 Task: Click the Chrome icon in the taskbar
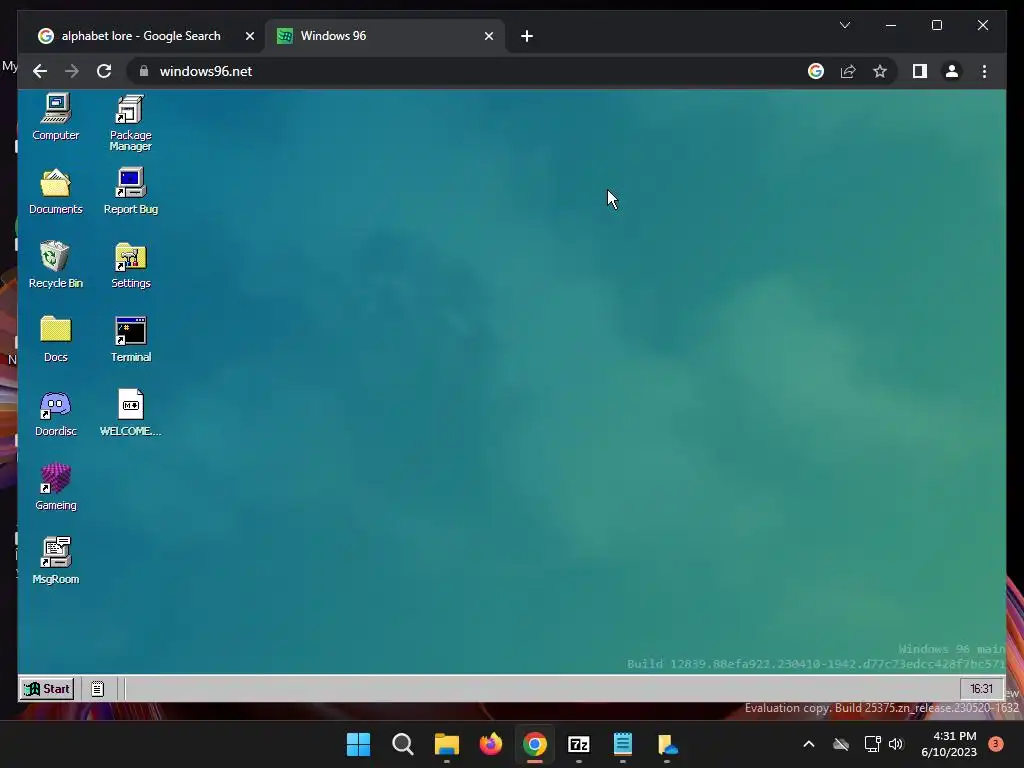click(x=535, y=744)
